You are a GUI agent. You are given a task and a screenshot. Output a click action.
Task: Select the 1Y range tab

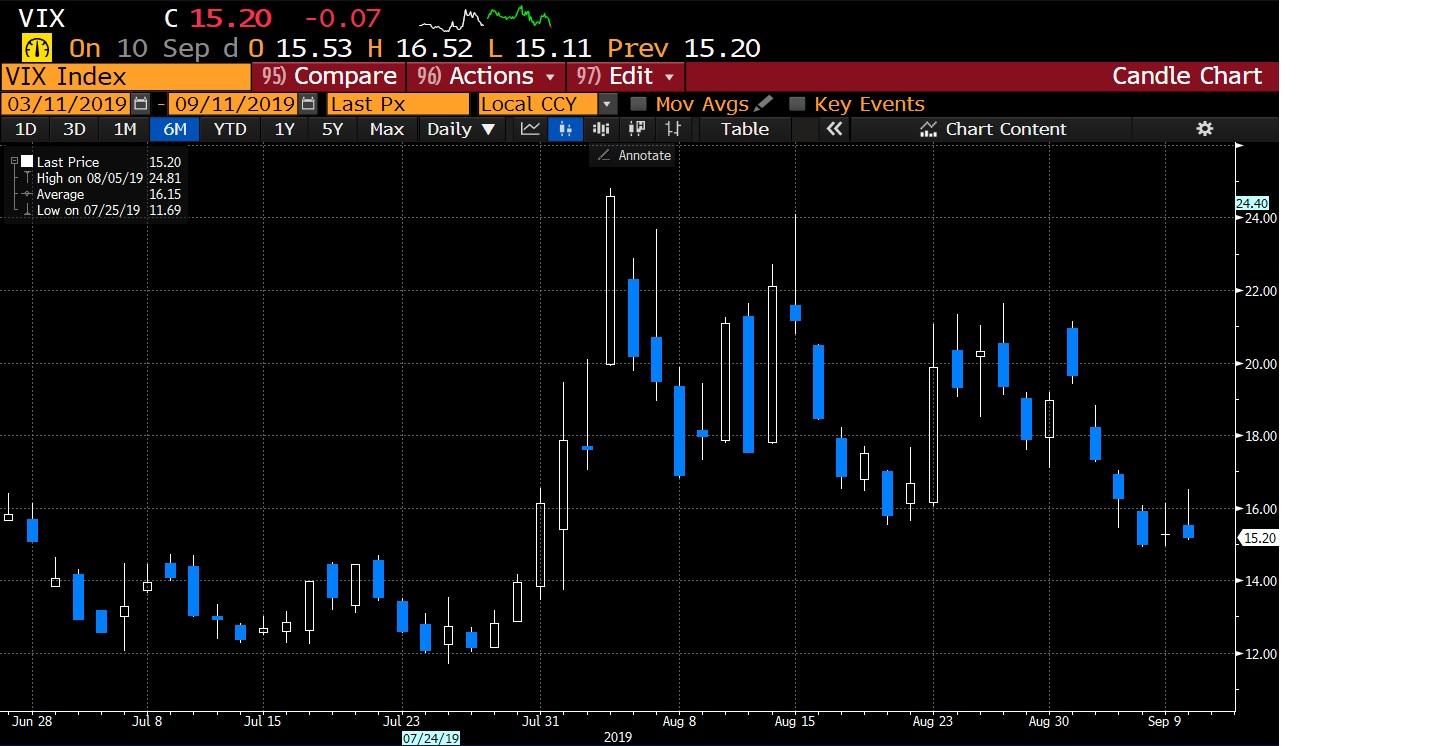coord(284,129)
